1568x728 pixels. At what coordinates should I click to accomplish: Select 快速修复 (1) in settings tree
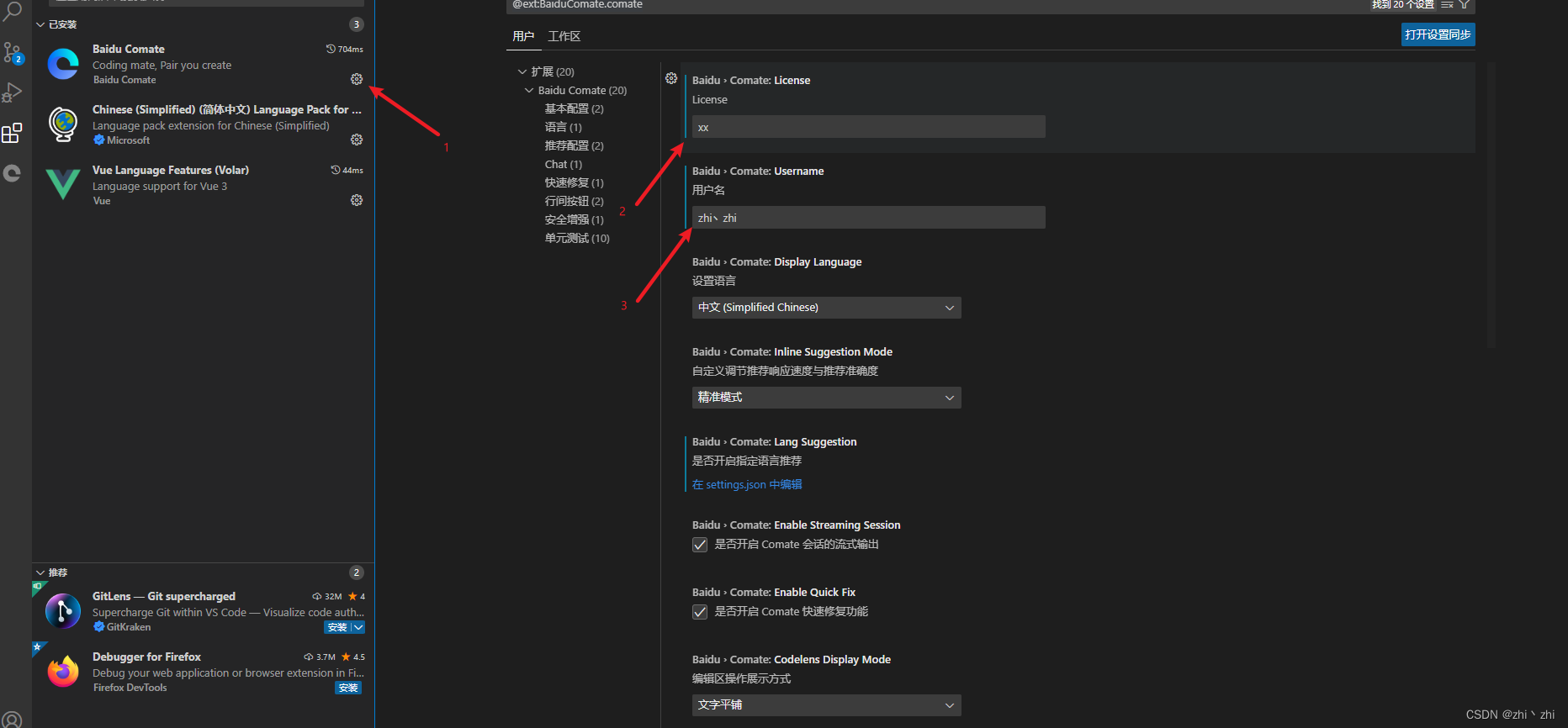click(x=575, y=182)
